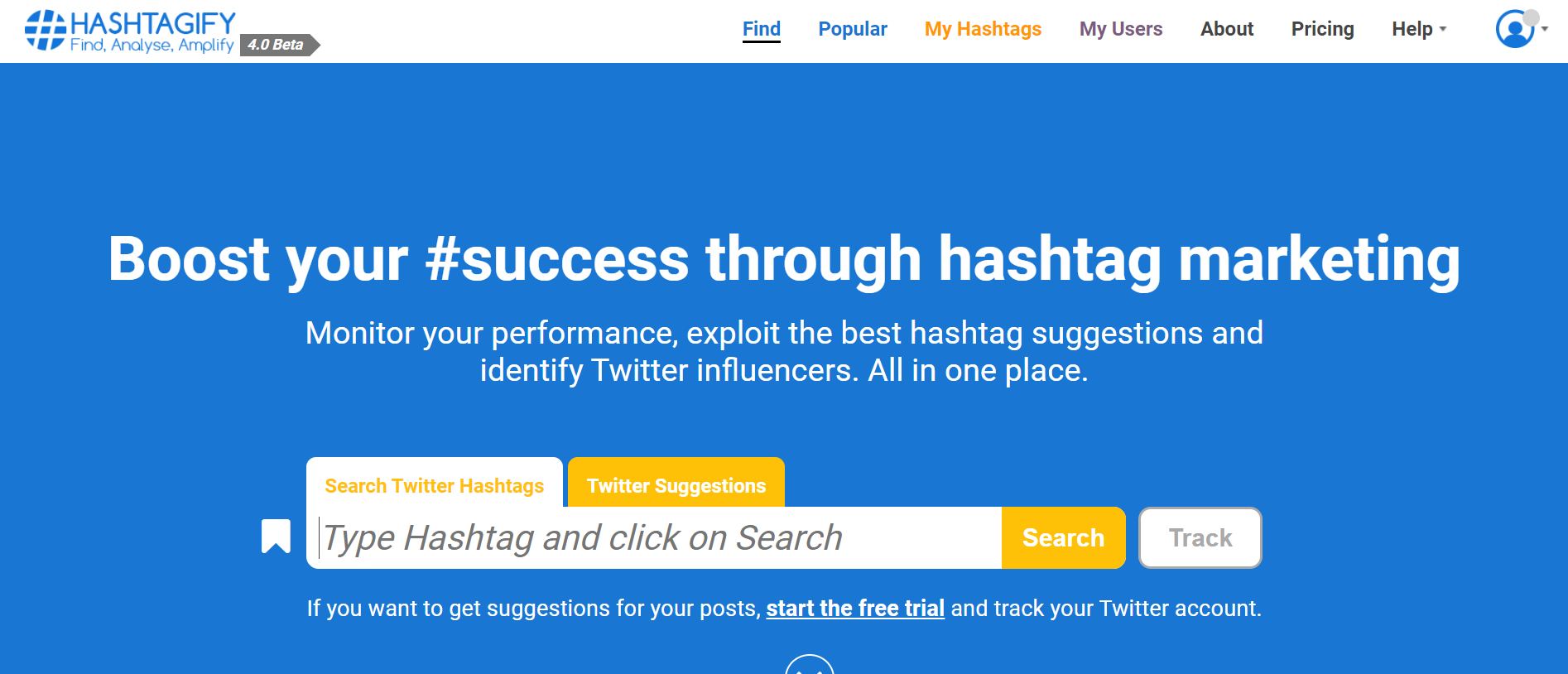The image size is (1568, 674).
Task: Click the yellow Search button
Action: [x=1064, y=538]
